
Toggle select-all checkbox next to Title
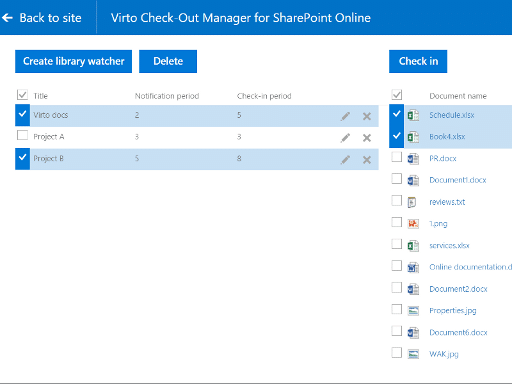pyautogui.click(x=22, y=95)
